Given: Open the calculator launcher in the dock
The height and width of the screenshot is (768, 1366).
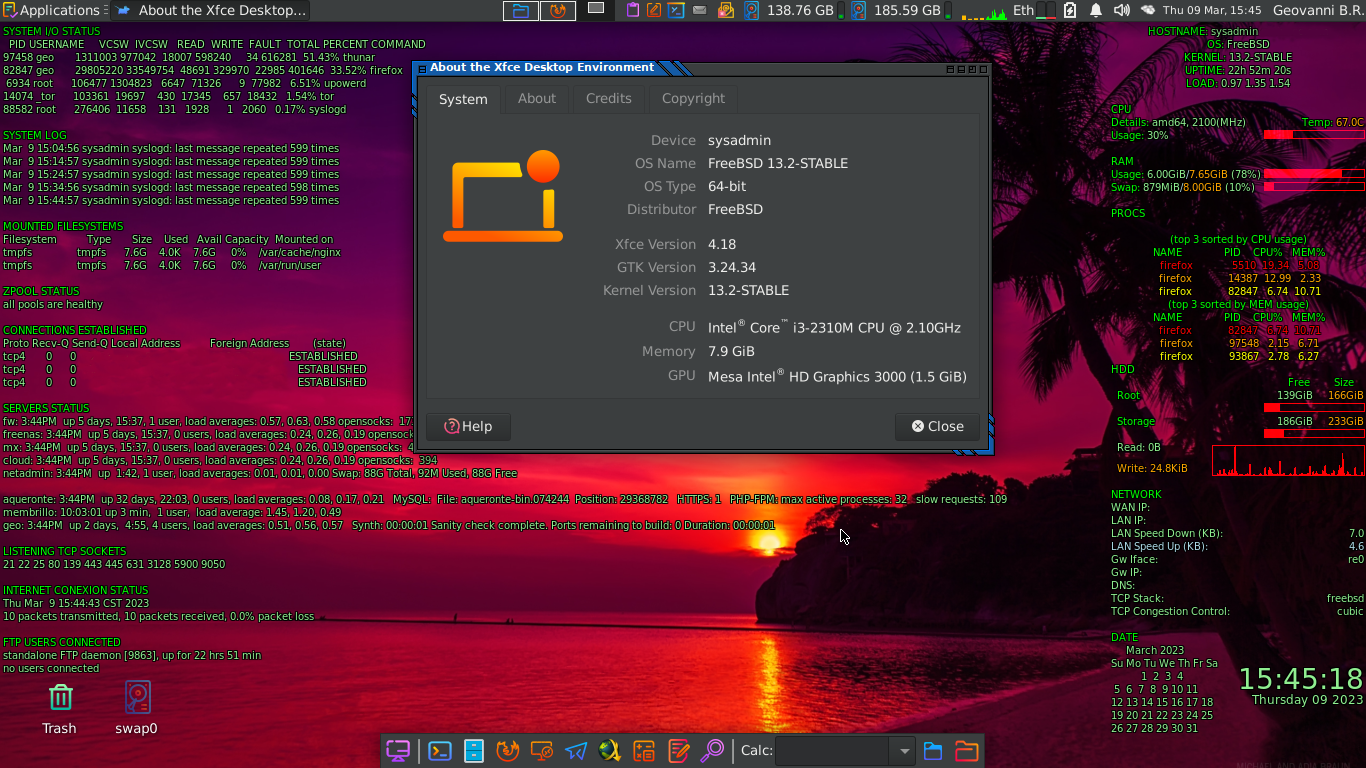Looking at the screenshot, I should pyautogui.click(x=644, y=751).
